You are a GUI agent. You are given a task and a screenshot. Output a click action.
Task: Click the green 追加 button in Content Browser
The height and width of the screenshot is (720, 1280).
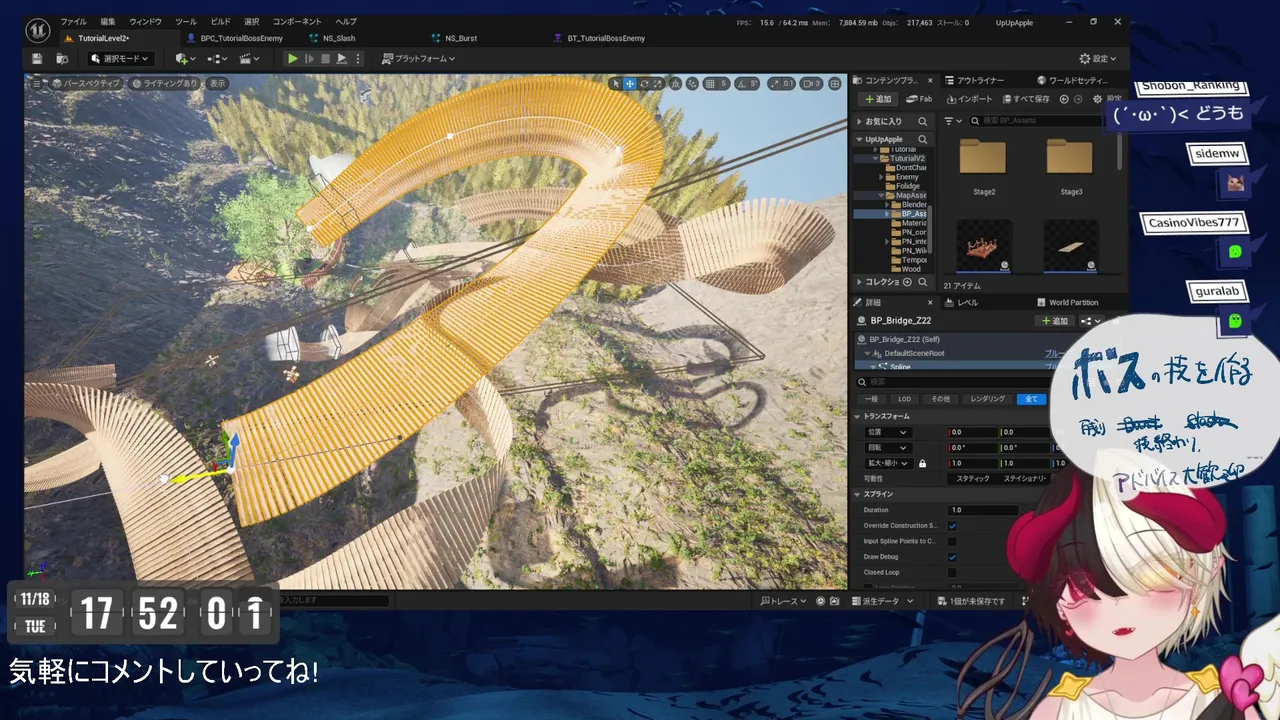pyautogui.click(x=876, y=99)
